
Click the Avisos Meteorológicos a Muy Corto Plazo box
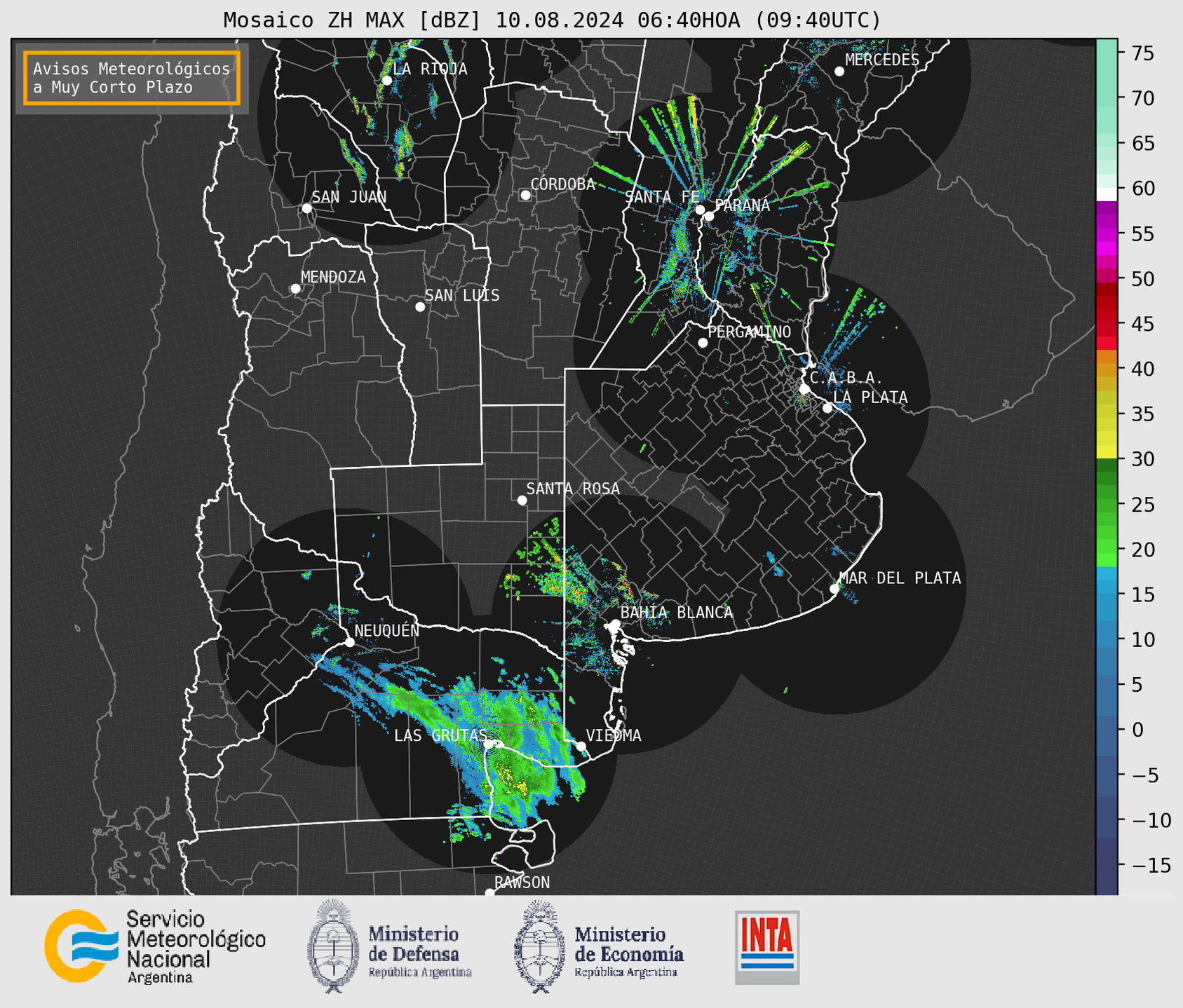132,78
